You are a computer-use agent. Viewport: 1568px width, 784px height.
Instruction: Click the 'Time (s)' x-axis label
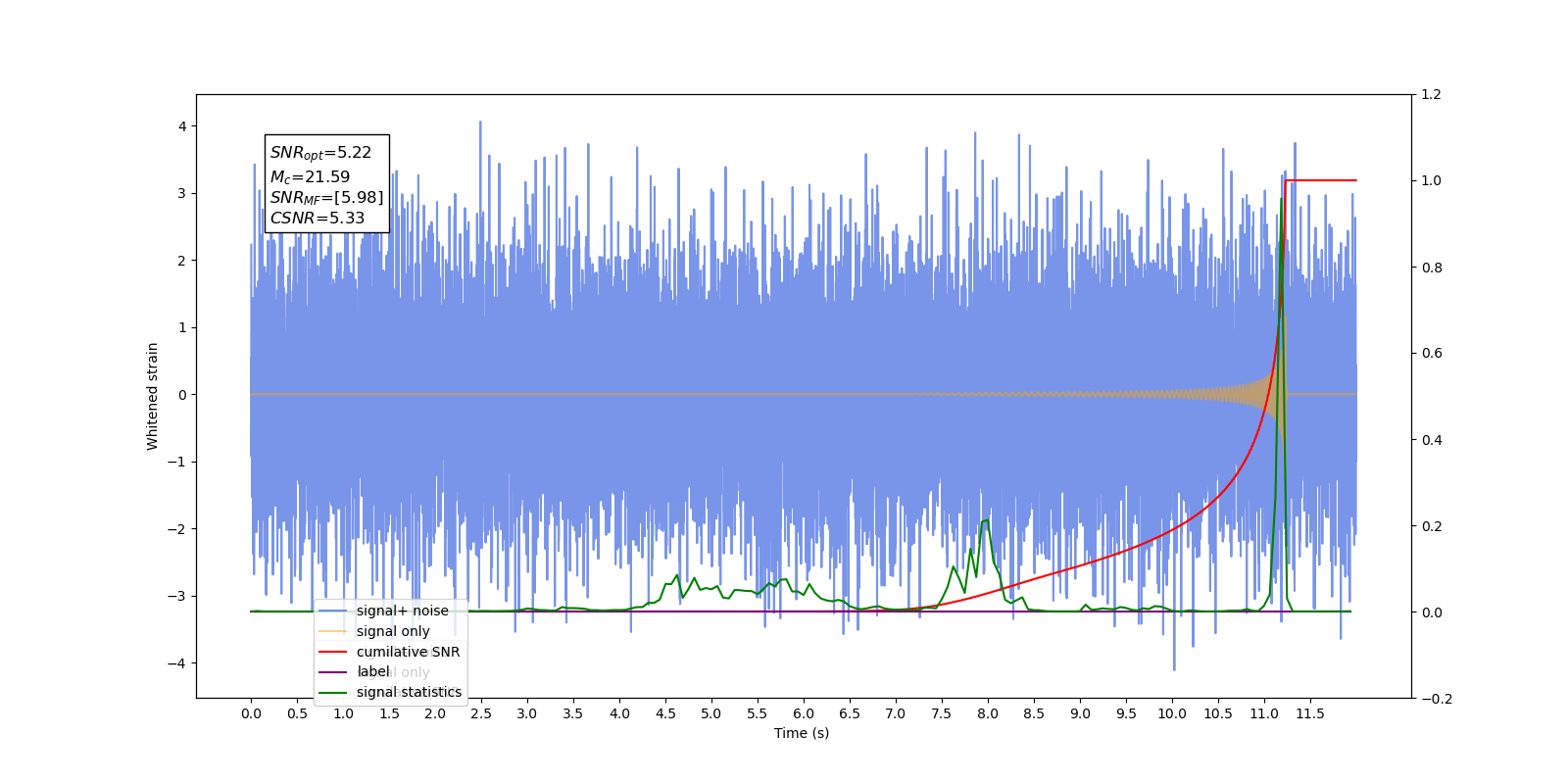(802, 733)
